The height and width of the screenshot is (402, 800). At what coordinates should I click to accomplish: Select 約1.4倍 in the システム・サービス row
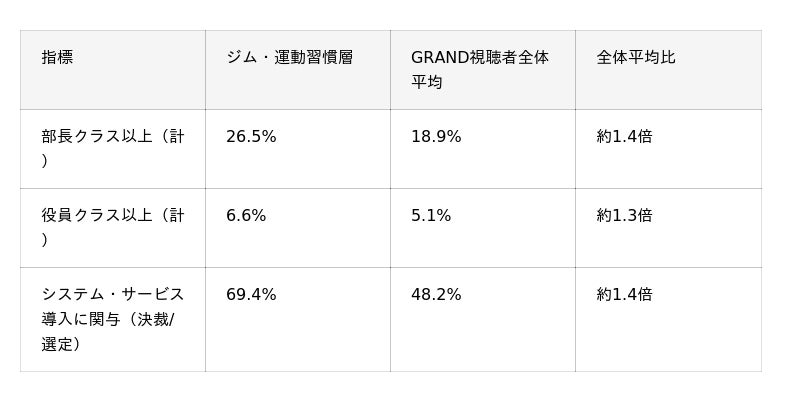(668, 319)
